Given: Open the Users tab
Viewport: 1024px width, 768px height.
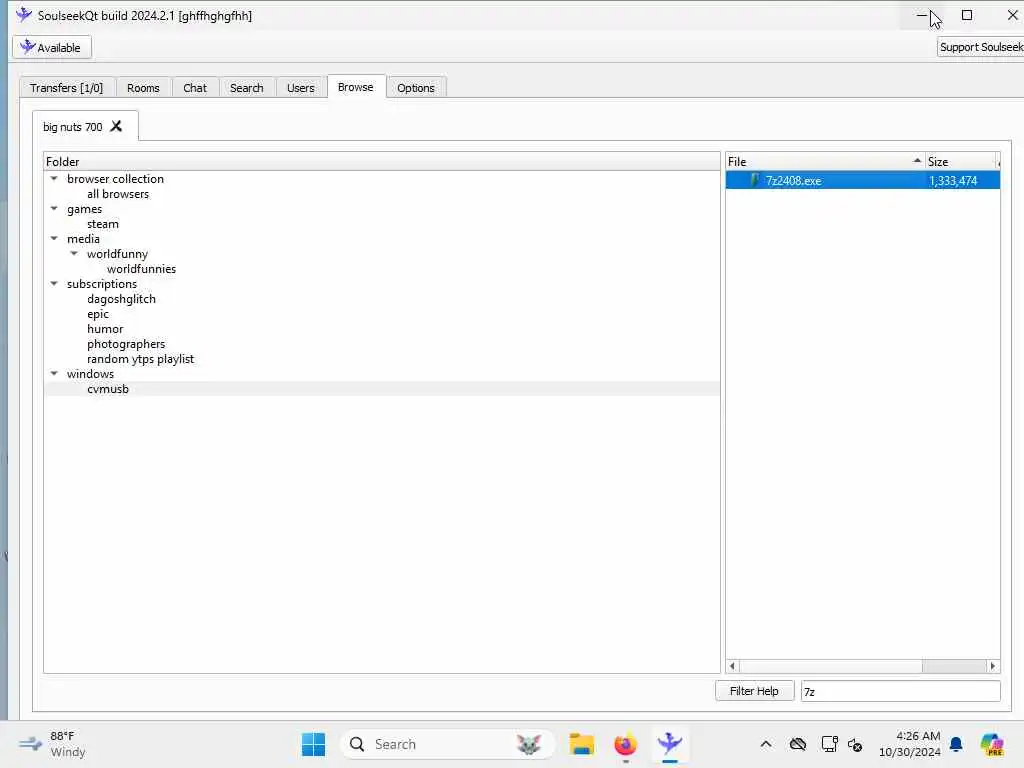Looking at the screenshot, I should coord(300,88).
